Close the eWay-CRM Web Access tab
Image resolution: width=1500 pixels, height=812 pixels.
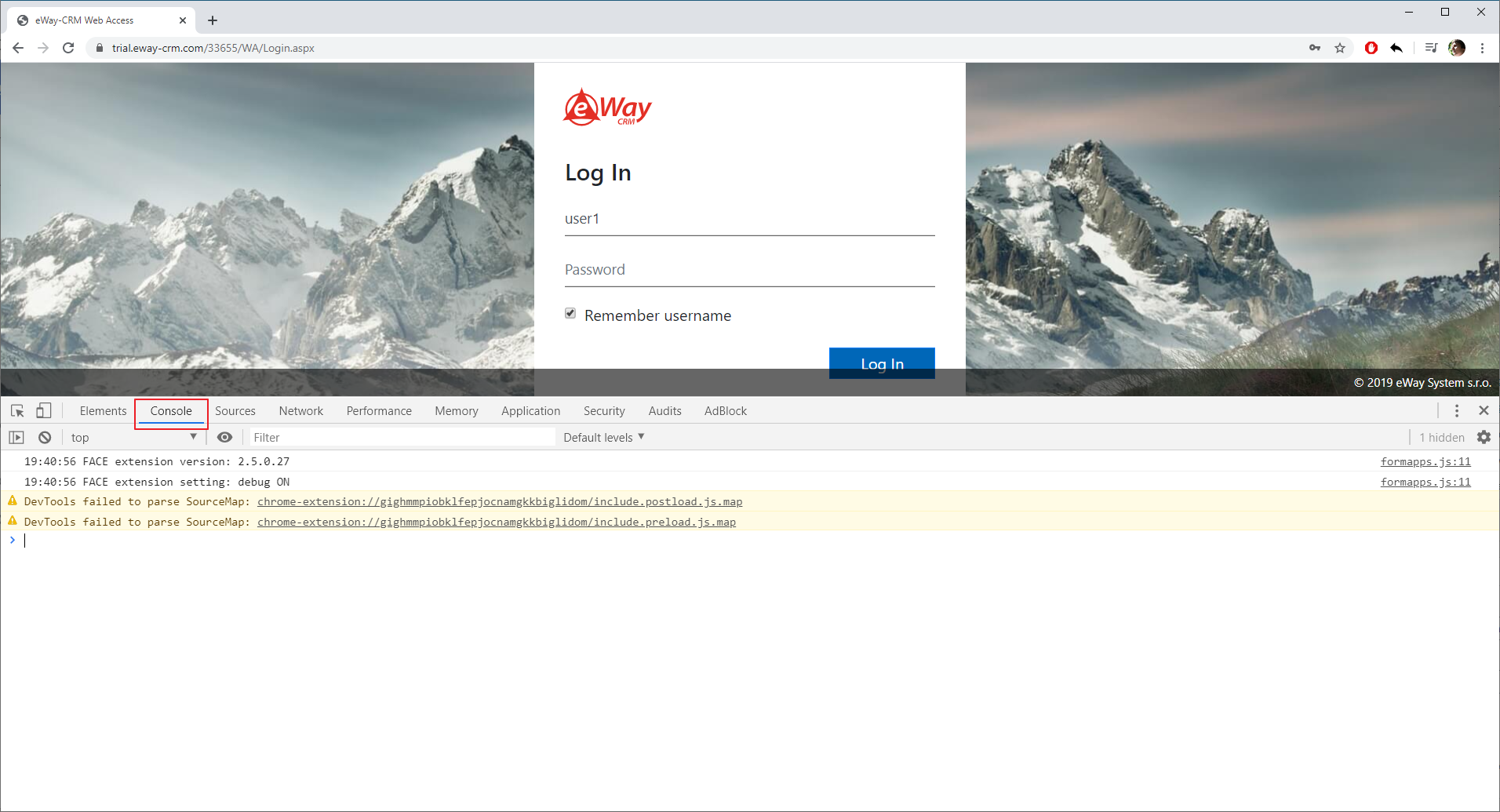point(183,20)
